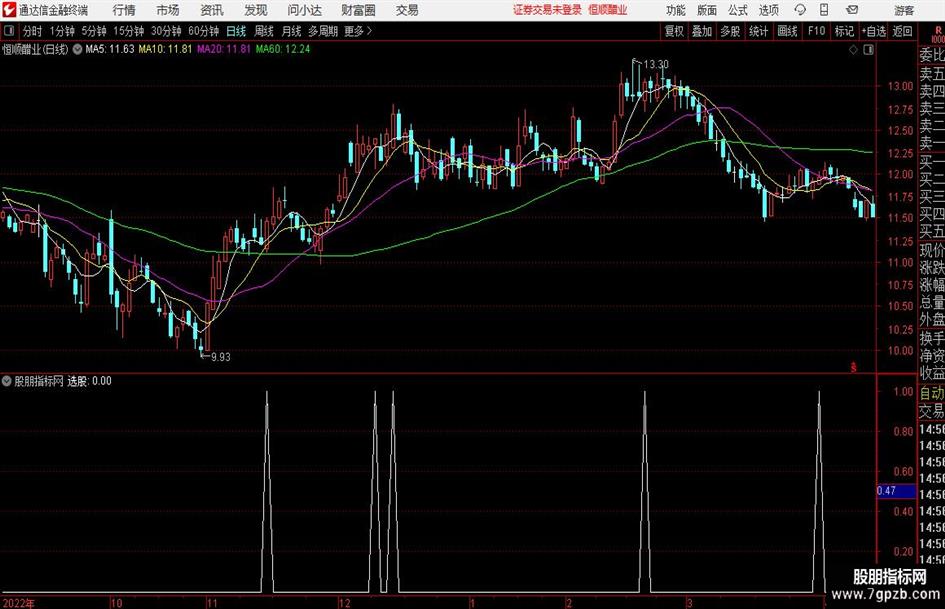Click the MA20: 11.81 label

224,49
